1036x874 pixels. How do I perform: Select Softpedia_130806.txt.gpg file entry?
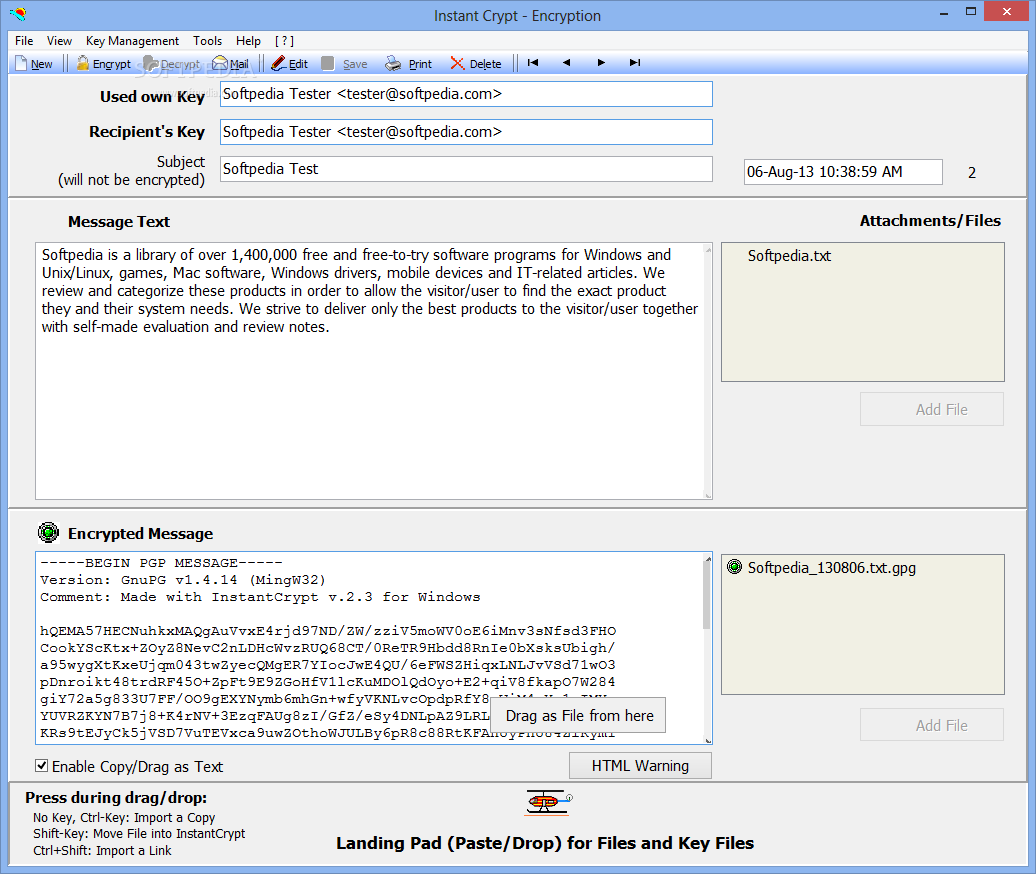831,567
